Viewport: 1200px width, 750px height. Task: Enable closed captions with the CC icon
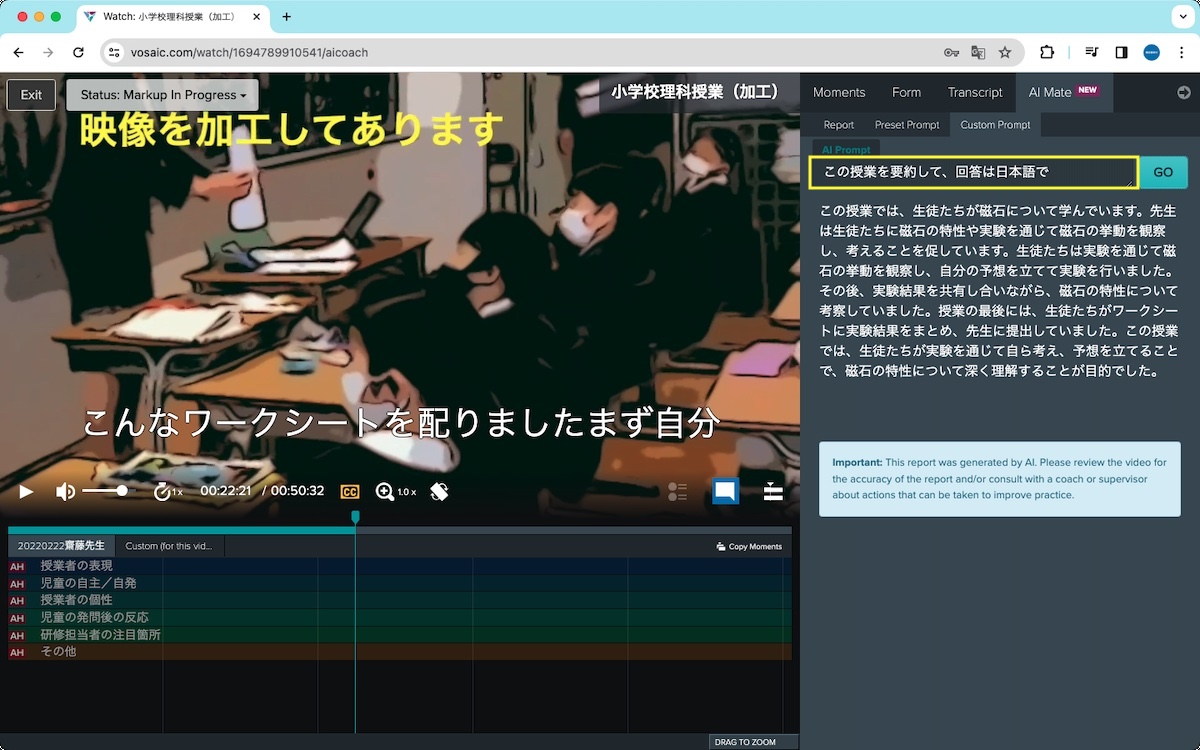(350, 491)
